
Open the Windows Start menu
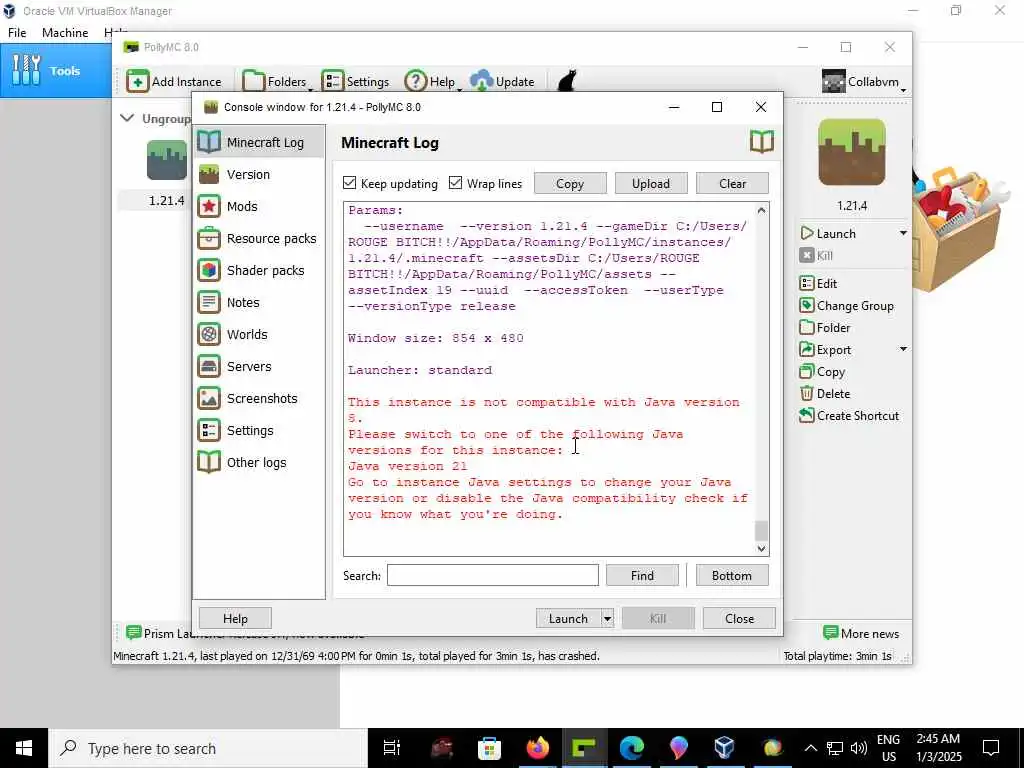[x=24, y=748]
